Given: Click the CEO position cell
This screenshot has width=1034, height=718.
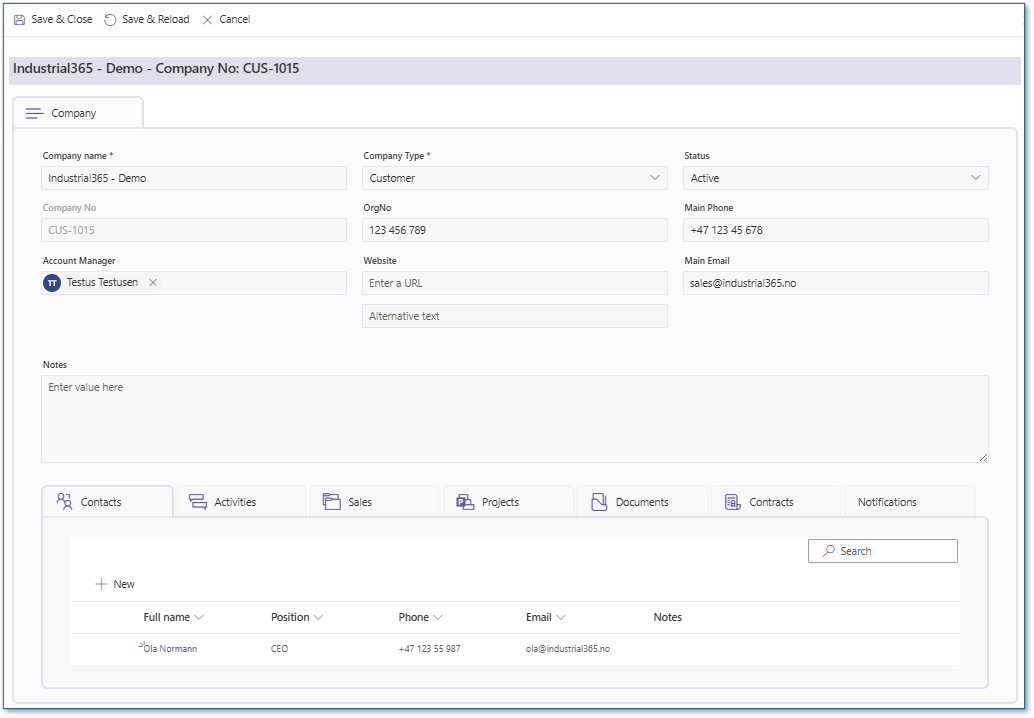Looking at the screenshot, I should pos(280,649).
